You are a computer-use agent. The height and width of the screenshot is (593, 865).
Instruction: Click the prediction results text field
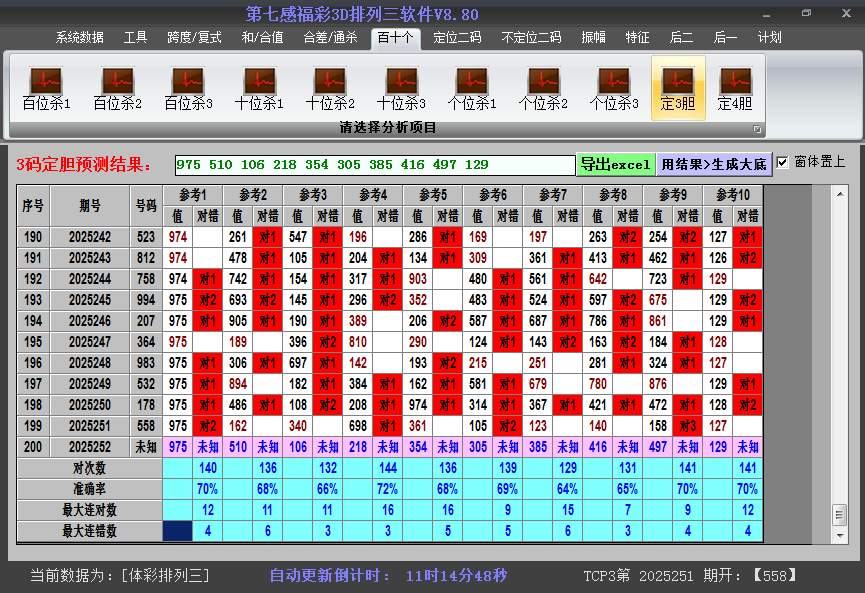[375, 164]
